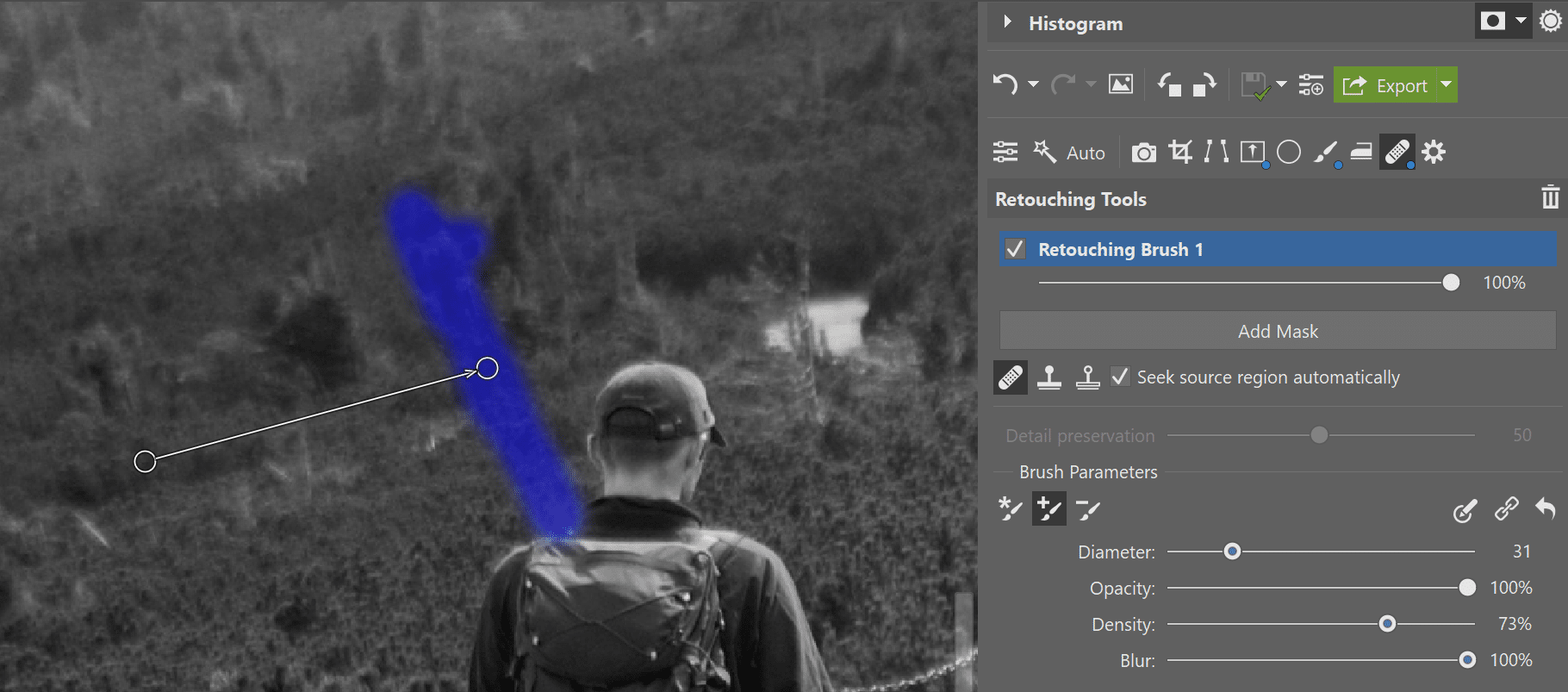1568x692 pixels.
Task: Select the Radial Filter circle tool
Action: click(x=1289, y=153)
